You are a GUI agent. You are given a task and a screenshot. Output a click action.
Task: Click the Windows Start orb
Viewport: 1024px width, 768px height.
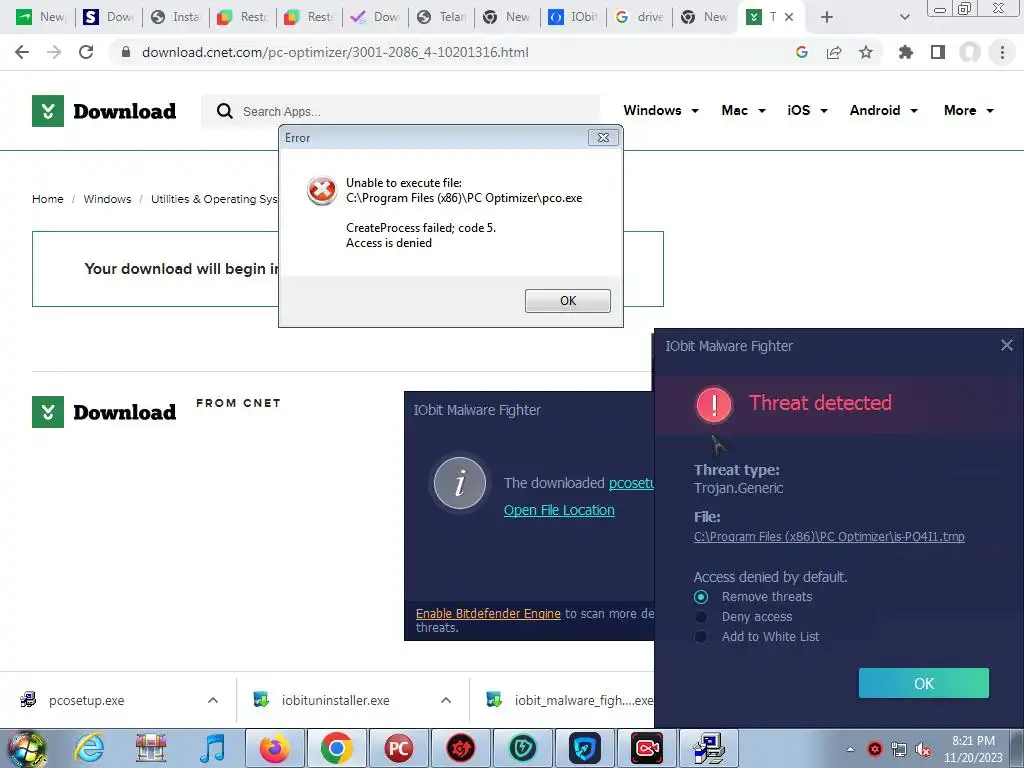[x=27, y=748]
